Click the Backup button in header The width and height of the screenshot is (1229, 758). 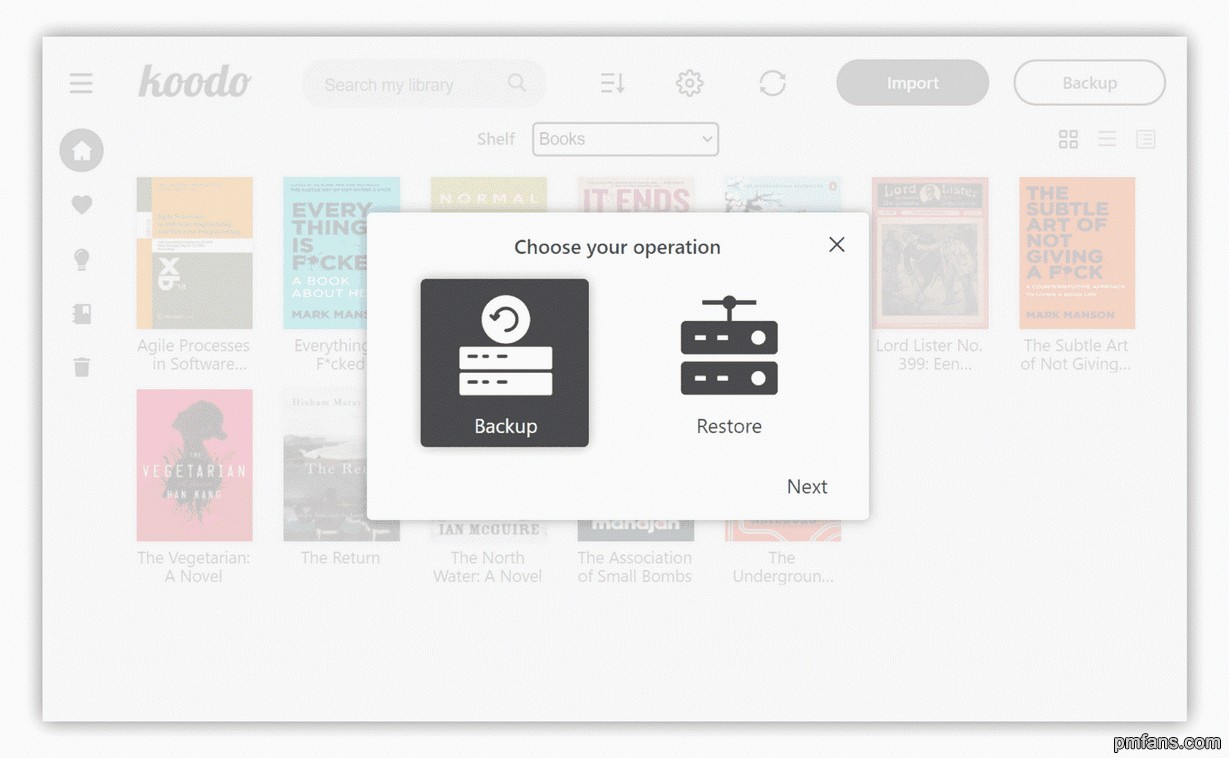tap(1089, 83)
